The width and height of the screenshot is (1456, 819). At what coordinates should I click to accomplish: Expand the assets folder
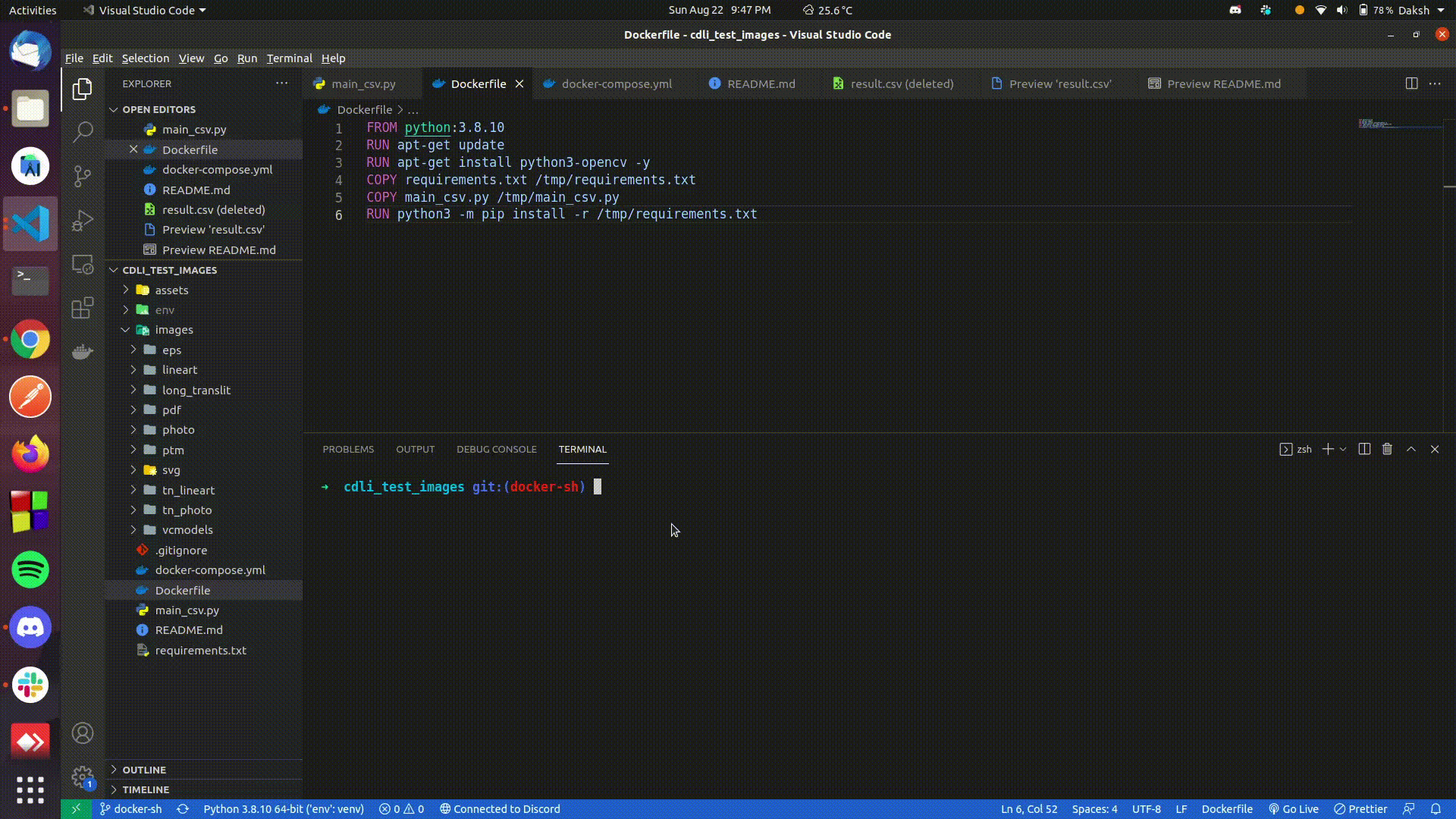[x=171, y=290]
